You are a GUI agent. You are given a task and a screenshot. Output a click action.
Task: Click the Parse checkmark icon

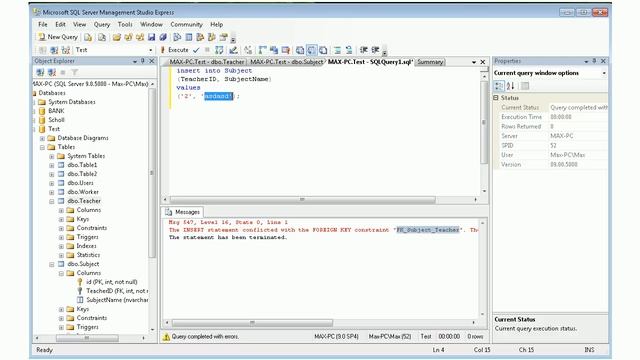pos(196,50)
